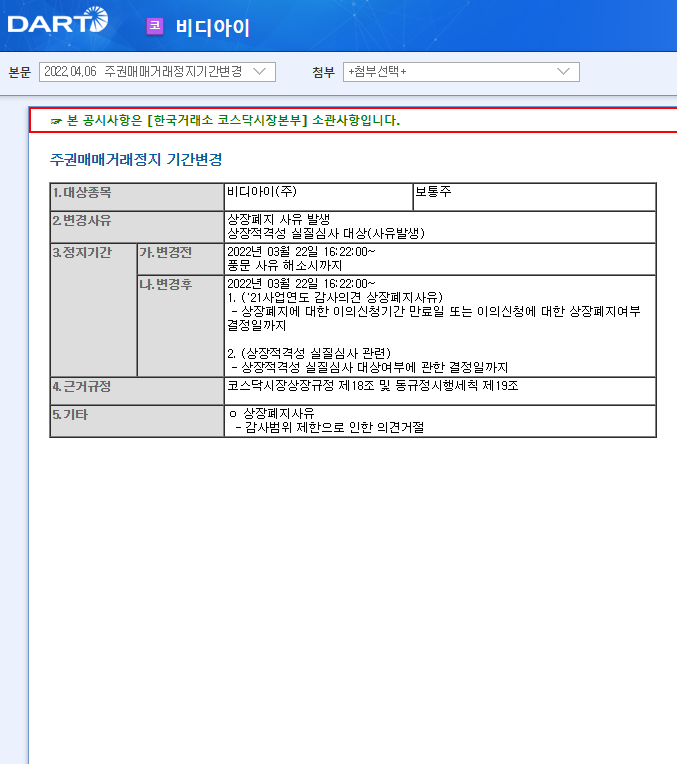Select the 가.변경전 header cell

pyautogui.click(x=180, y=259)
